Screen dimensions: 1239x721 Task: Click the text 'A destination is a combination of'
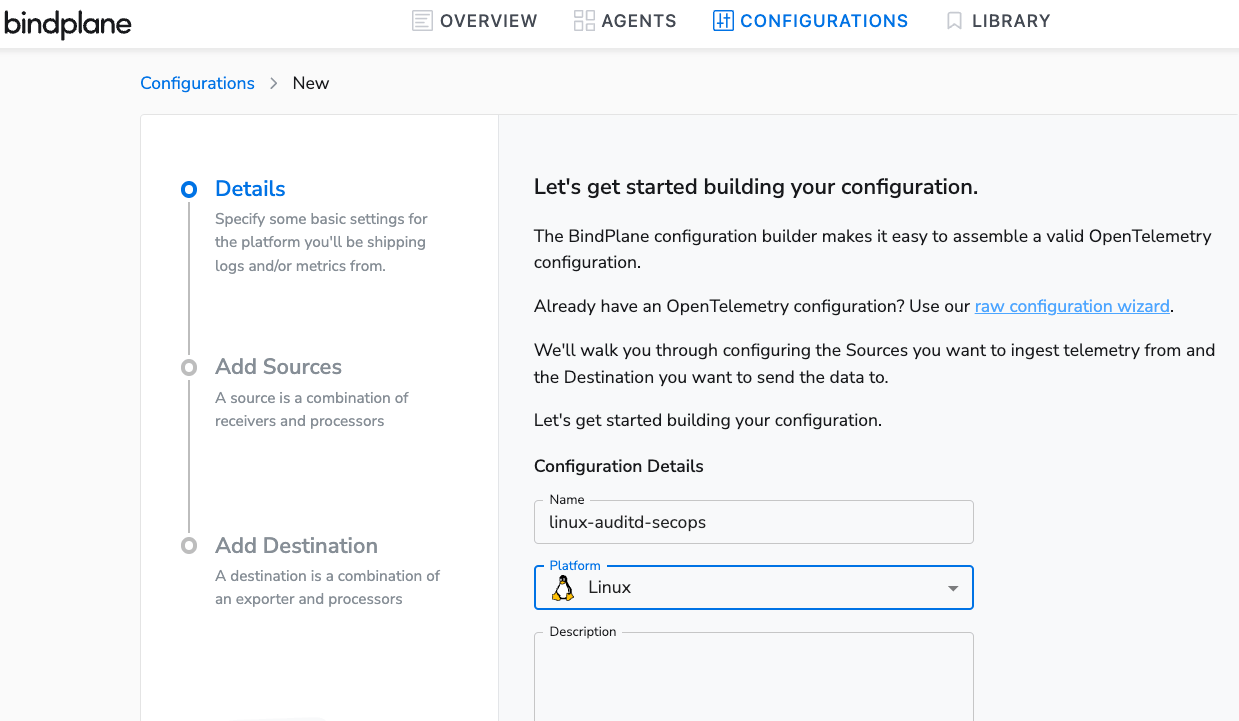click(328, 576)
